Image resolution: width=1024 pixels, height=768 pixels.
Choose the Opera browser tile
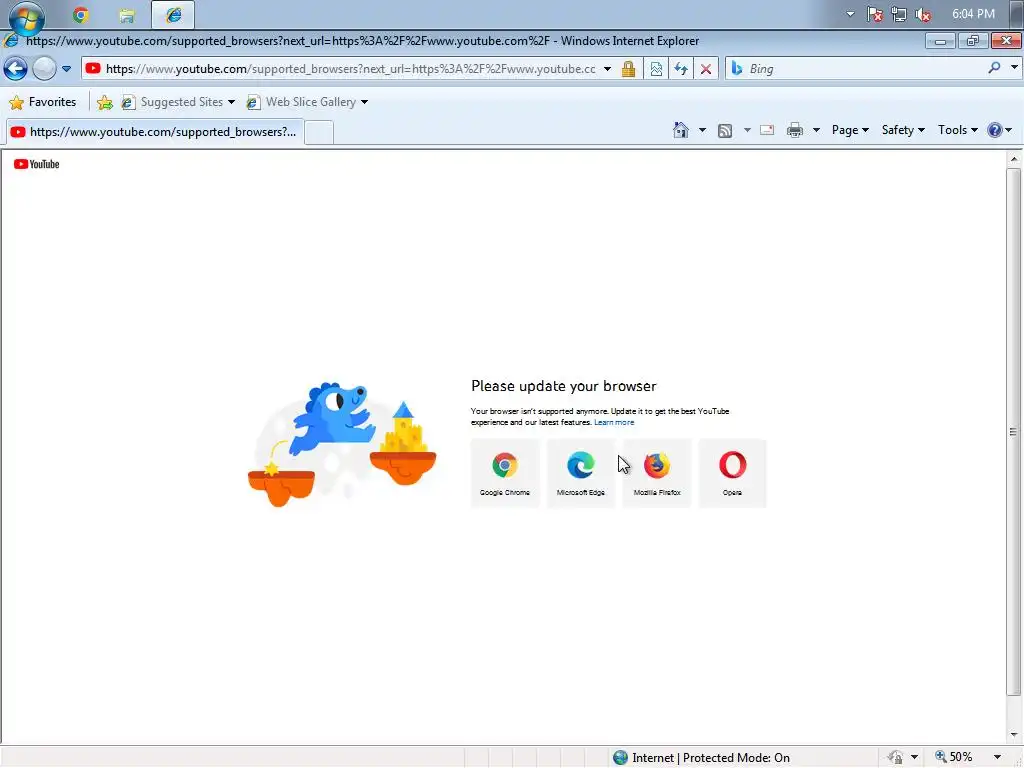click(x=732, y=473)
